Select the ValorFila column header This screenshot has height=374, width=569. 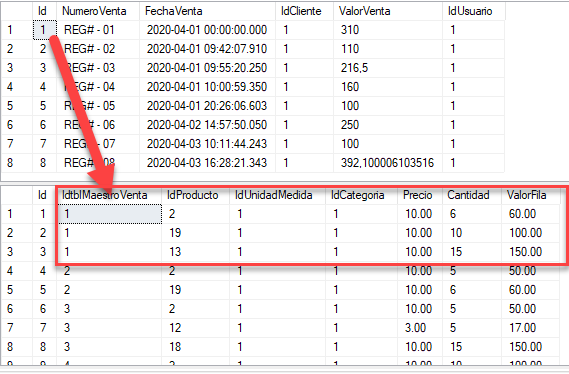tap(531, 195)
